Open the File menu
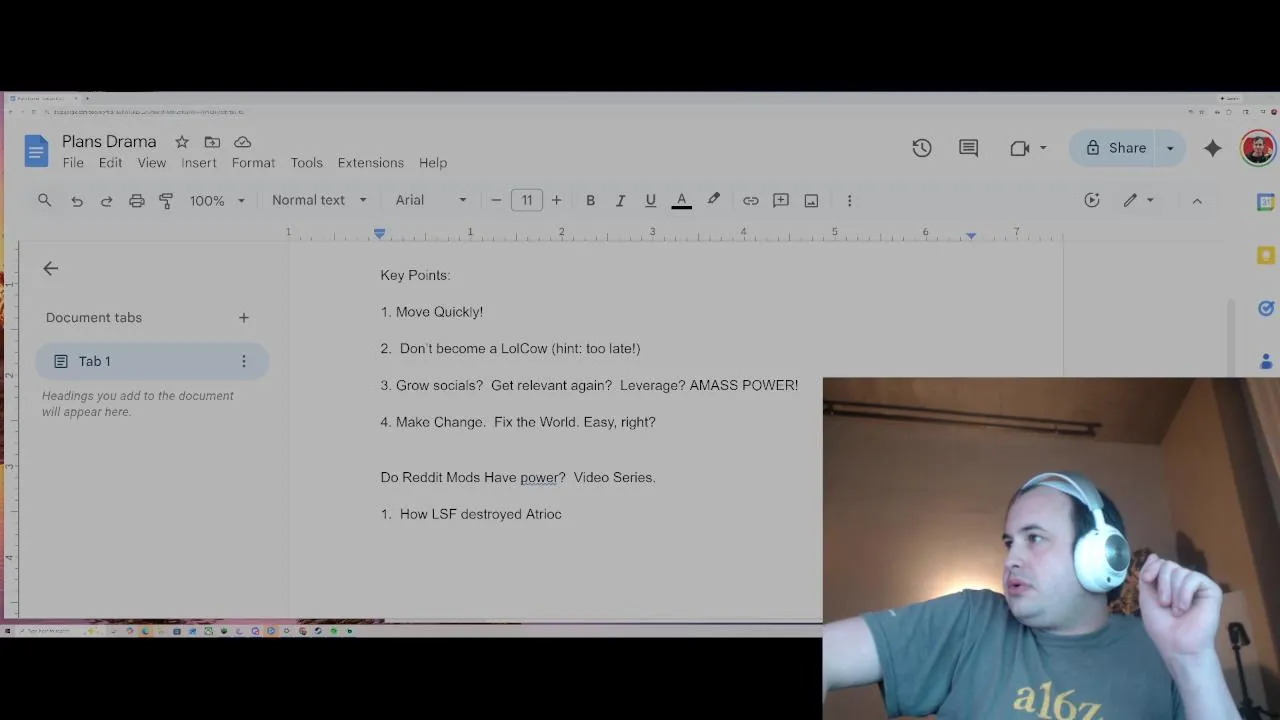This screenshot has height=720, width=1280. click(73, 163)
